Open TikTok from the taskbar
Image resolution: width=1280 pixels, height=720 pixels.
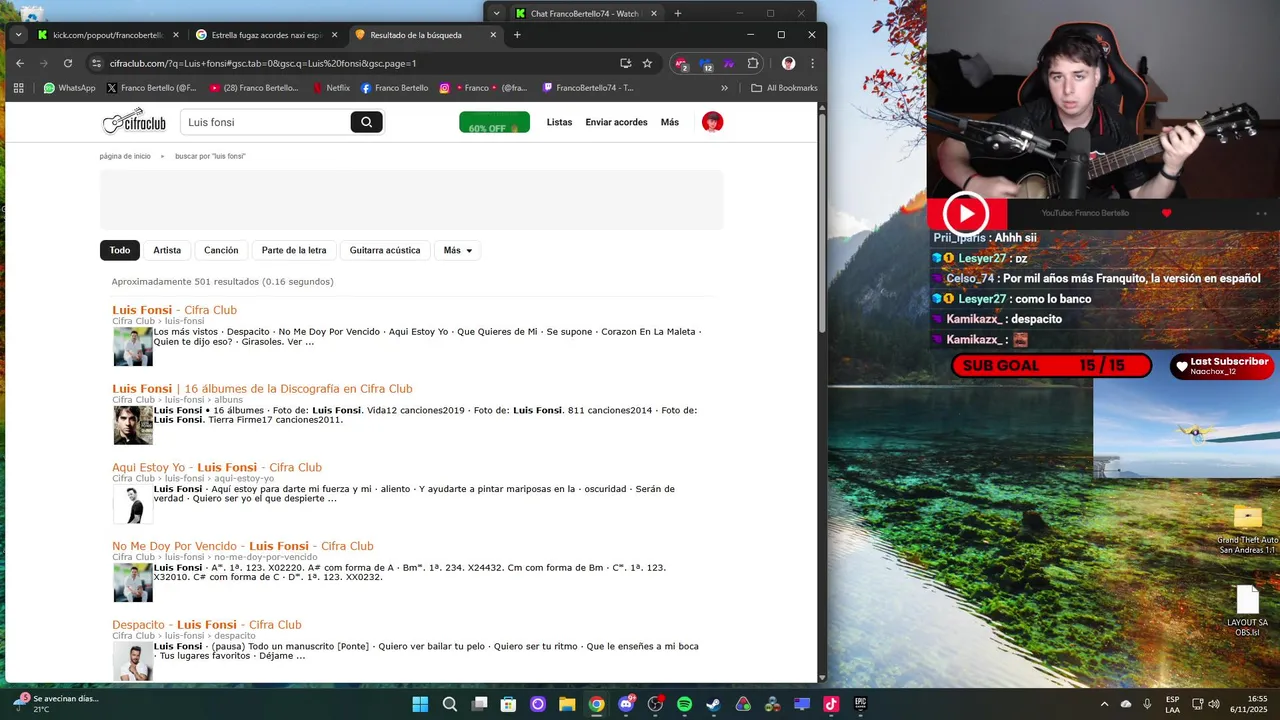831,704
